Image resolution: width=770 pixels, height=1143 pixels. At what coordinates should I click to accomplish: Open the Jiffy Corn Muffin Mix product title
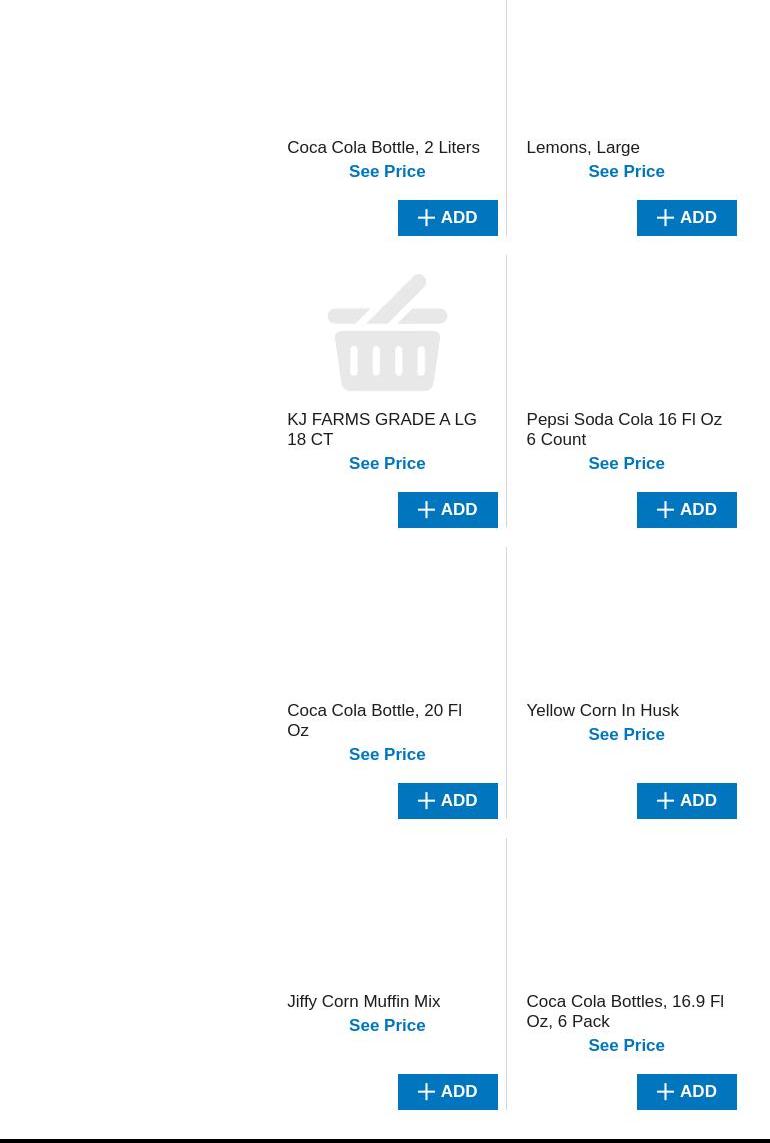click(363, 1002)
